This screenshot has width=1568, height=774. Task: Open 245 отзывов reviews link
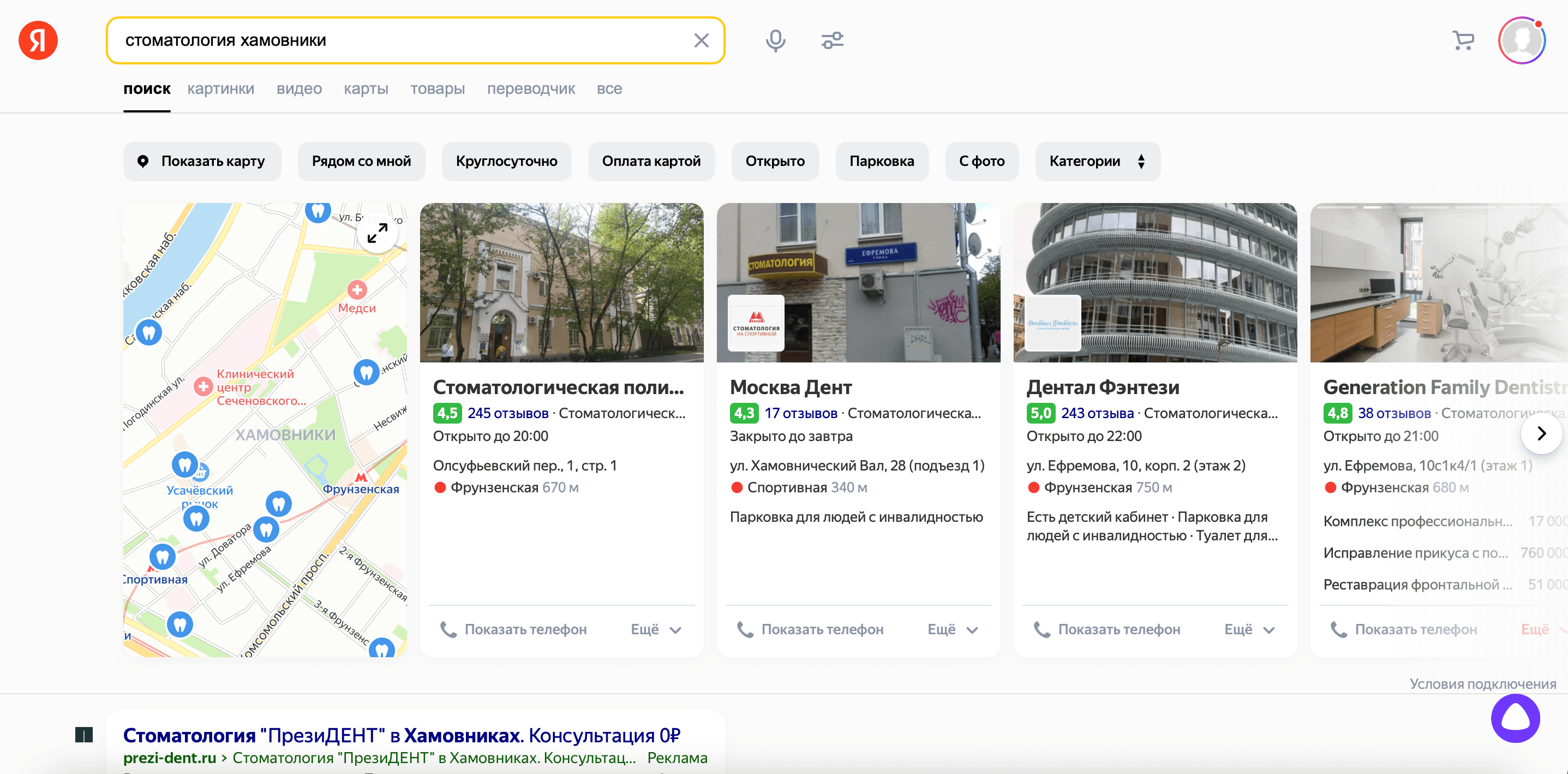(x=507, y=413)
